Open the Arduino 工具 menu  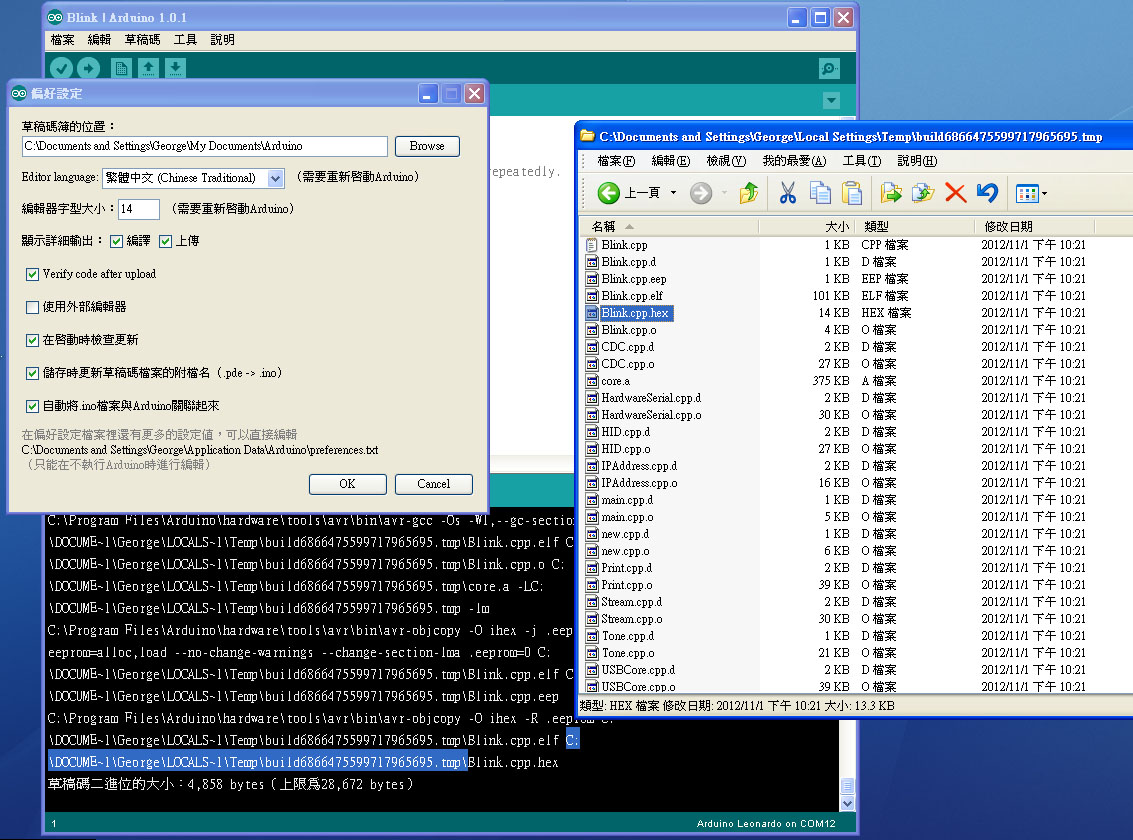tap(185, 40)
